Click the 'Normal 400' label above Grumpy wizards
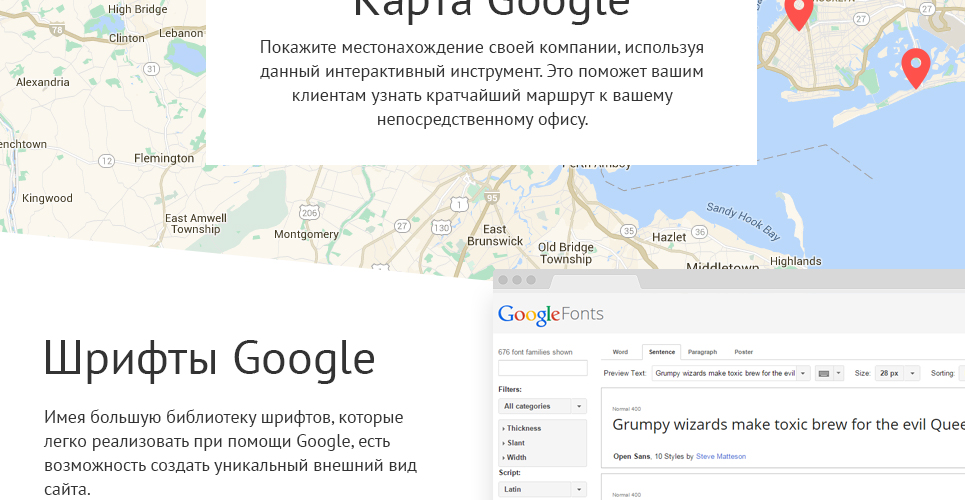 [x=625, y=409]
